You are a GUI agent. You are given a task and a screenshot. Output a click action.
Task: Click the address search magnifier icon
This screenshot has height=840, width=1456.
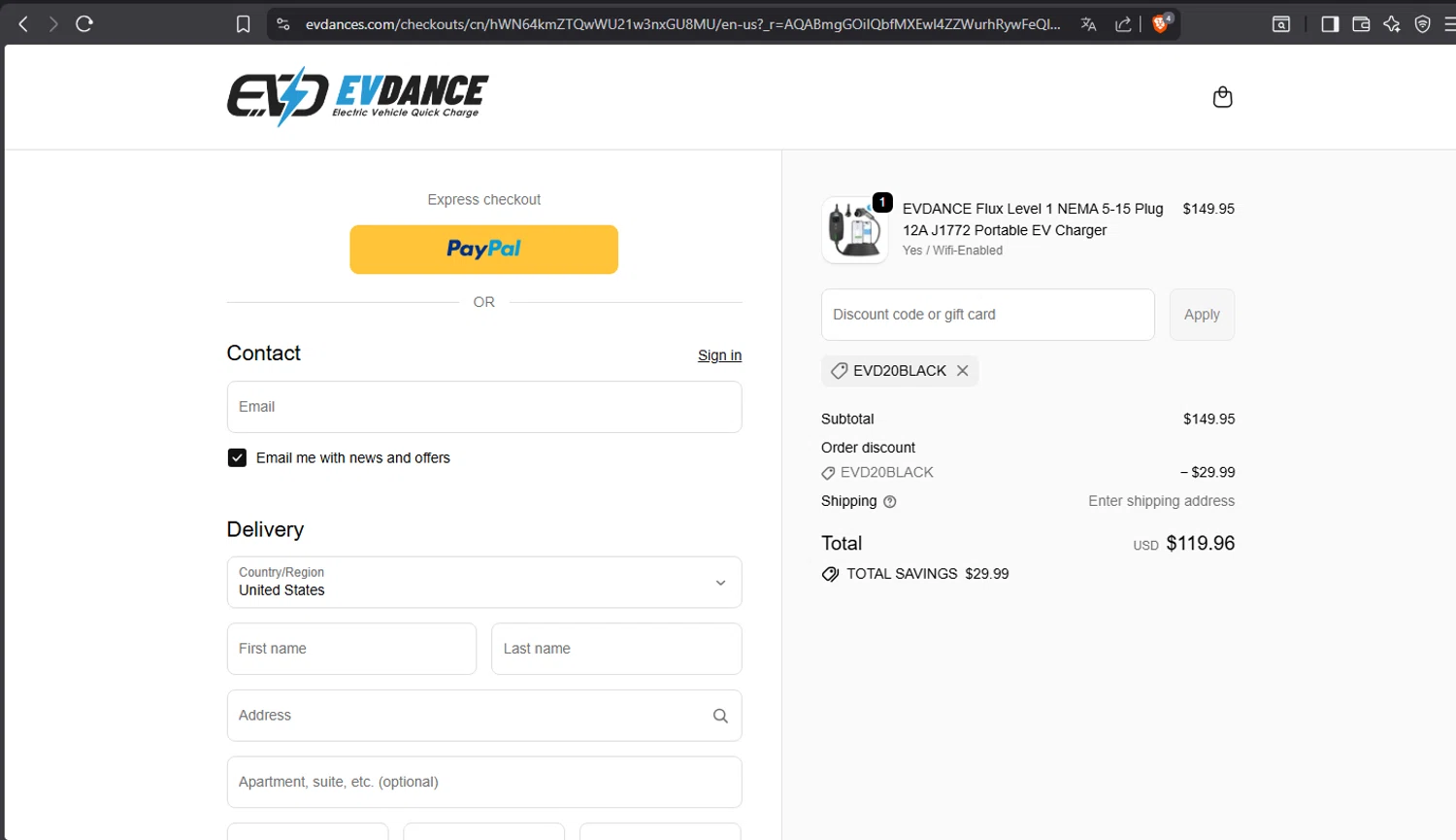[720, 716]
